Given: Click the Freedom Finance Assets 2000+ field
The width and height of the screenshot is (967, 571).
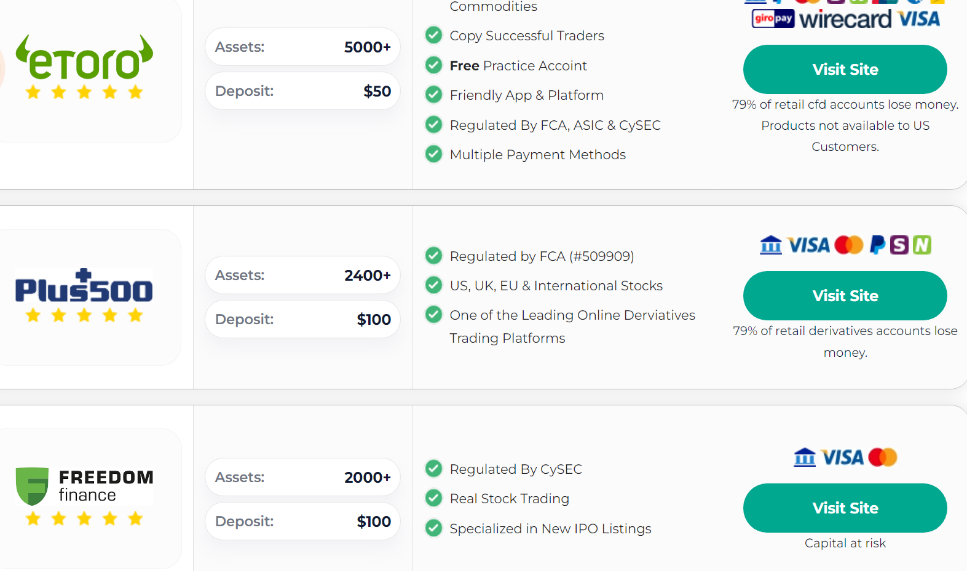Looking at the screenshot, I should (303, 477).
